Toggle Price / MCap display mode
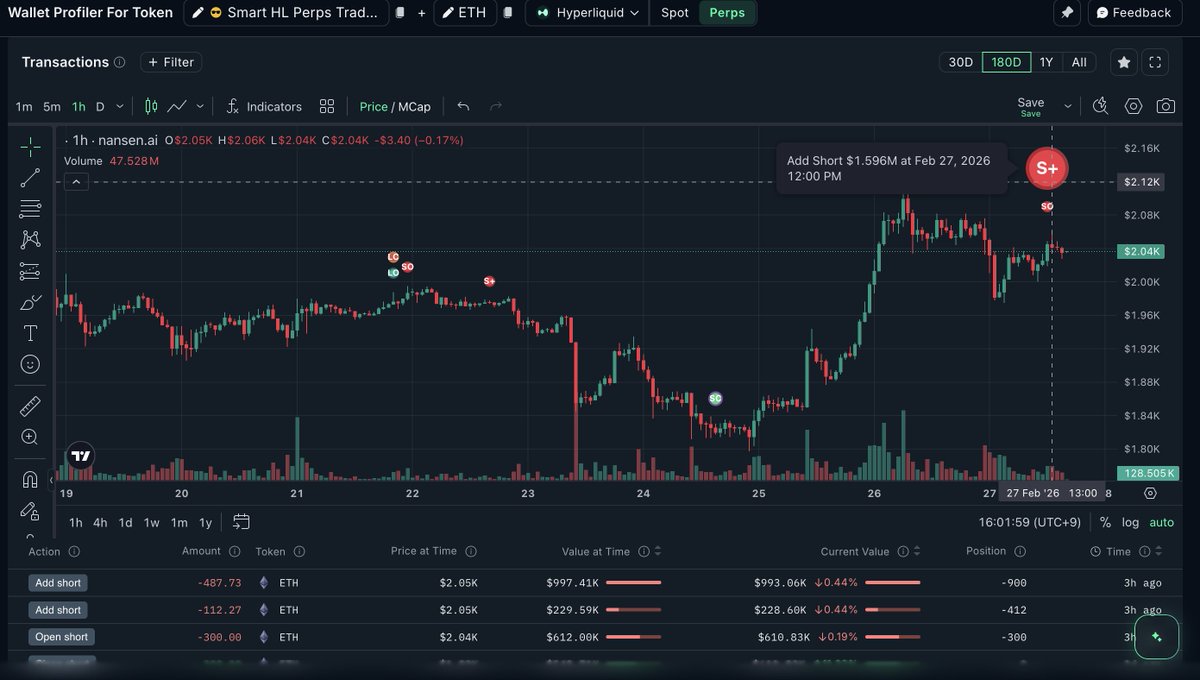The width and height of the screenshot is (1200, 680). 394,106
